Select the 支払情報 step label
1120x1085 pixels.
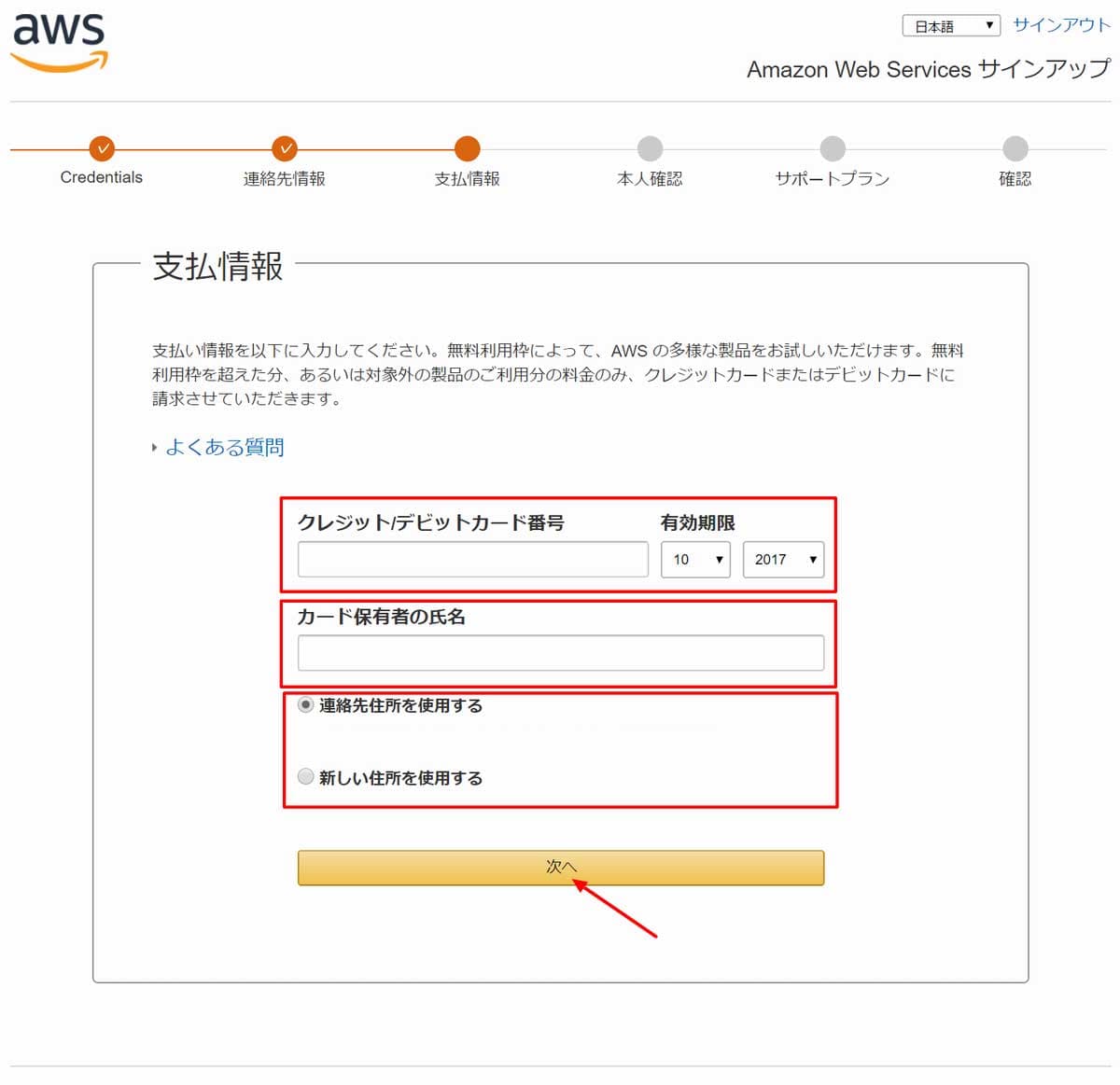468,178
